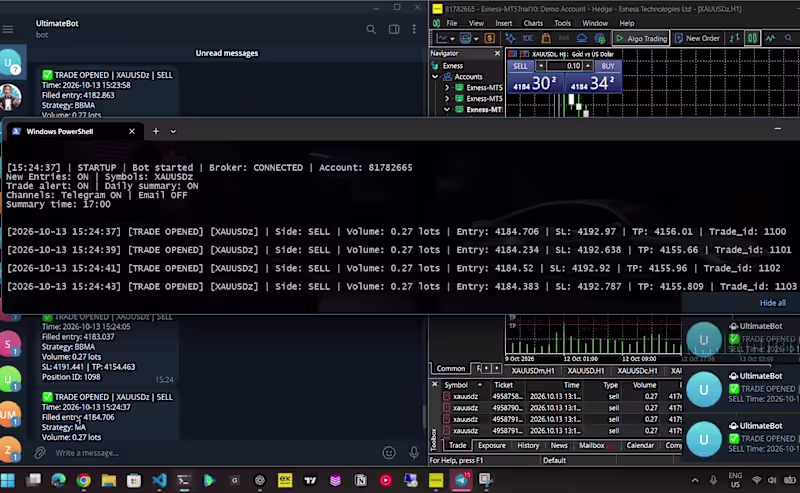Open MetaTrader Window menu
Screen dimensions: 800x493
point(595,23)
